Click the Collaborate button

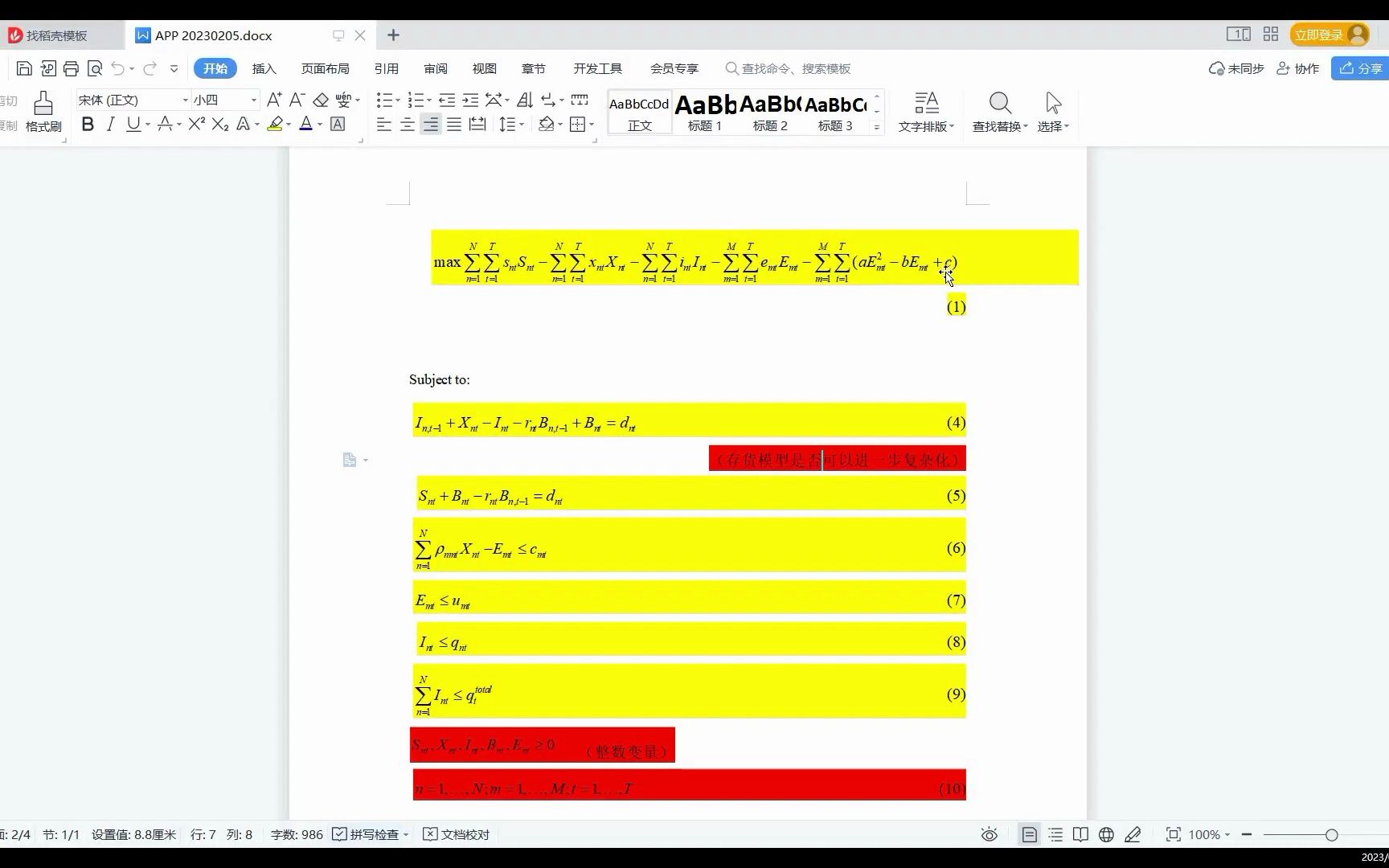(1298, 68)
